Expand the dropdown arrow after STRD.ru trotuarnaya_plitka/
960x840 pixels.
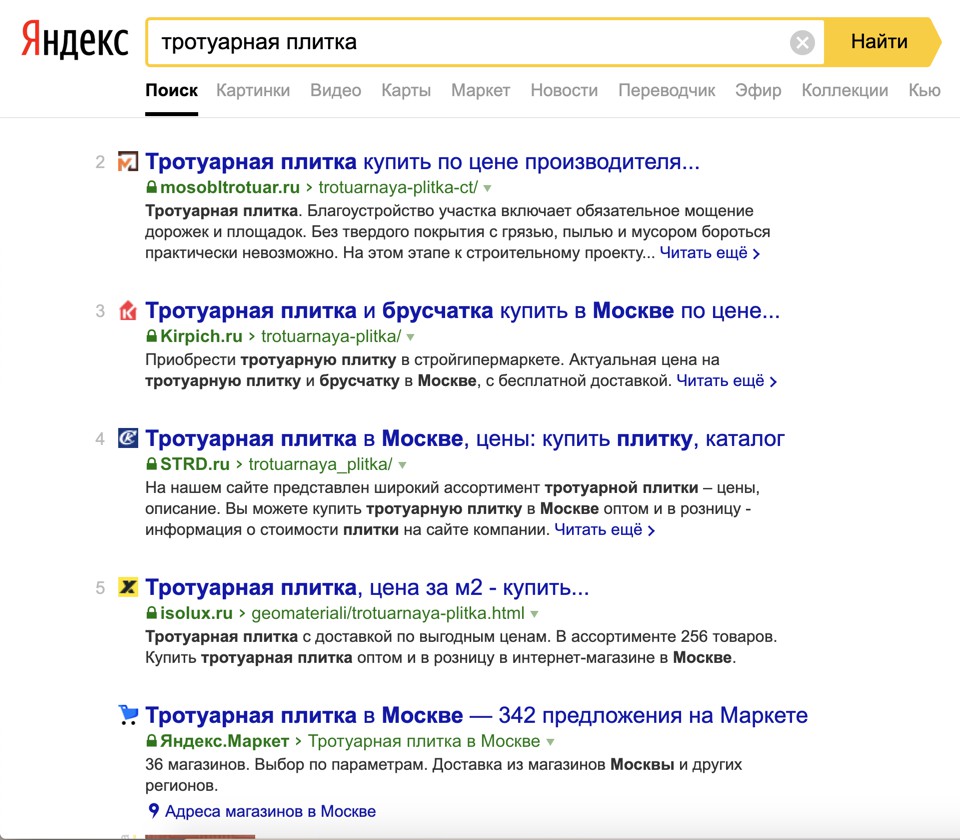(x=402, y=465)
